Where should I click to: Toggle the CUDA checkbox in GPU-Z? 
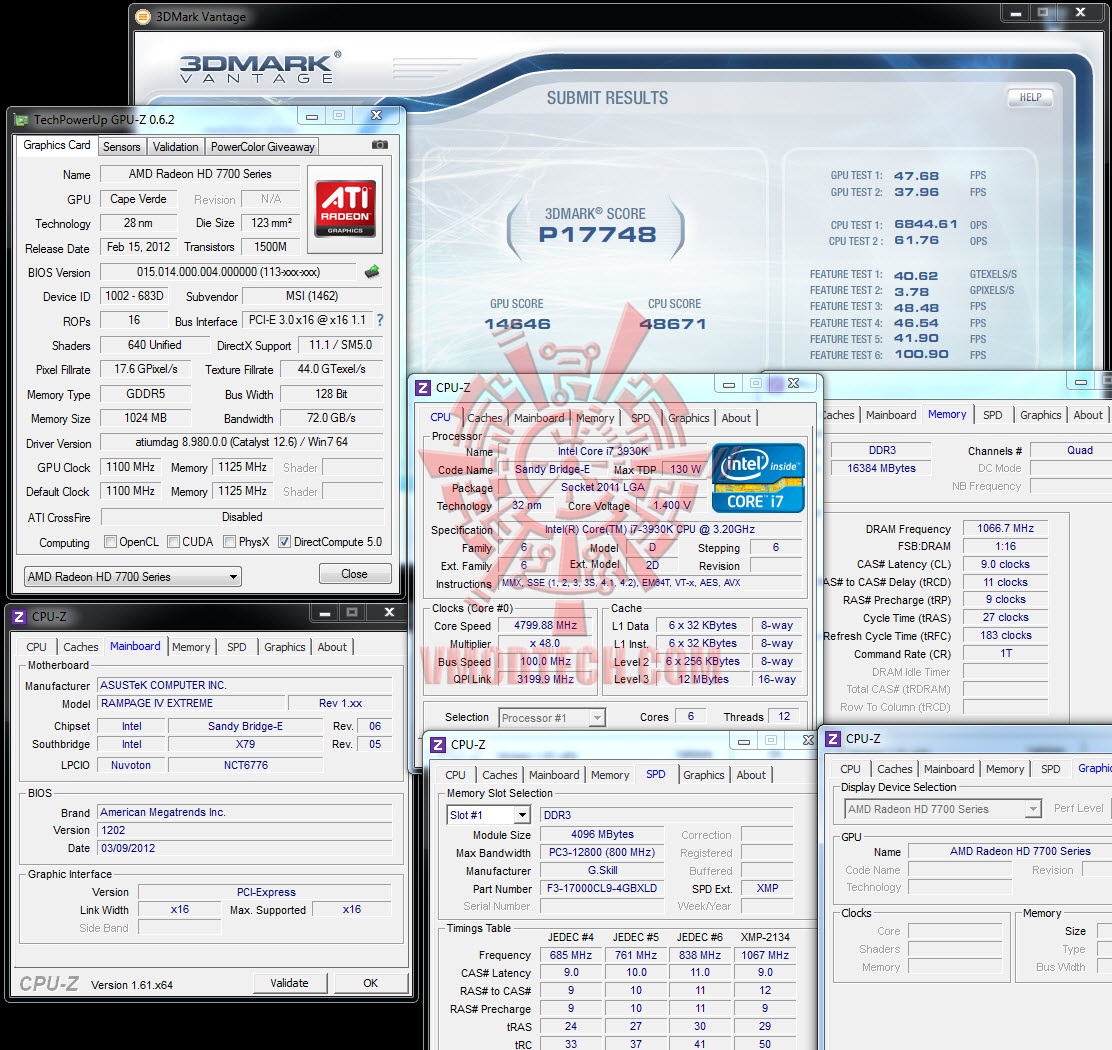pos(173,542)
